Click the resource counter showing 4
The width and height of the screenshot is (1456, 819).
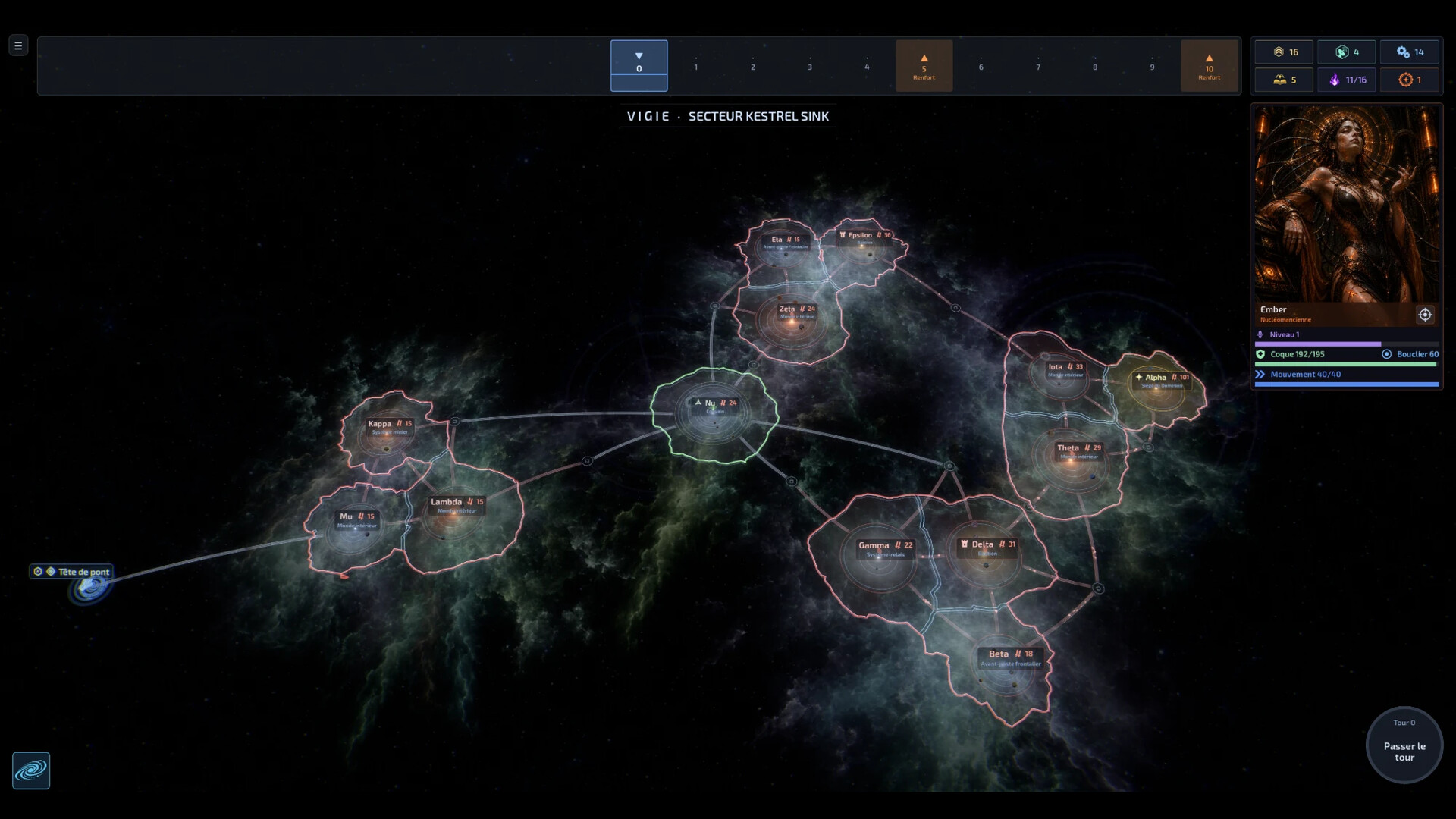(1346, 52)
